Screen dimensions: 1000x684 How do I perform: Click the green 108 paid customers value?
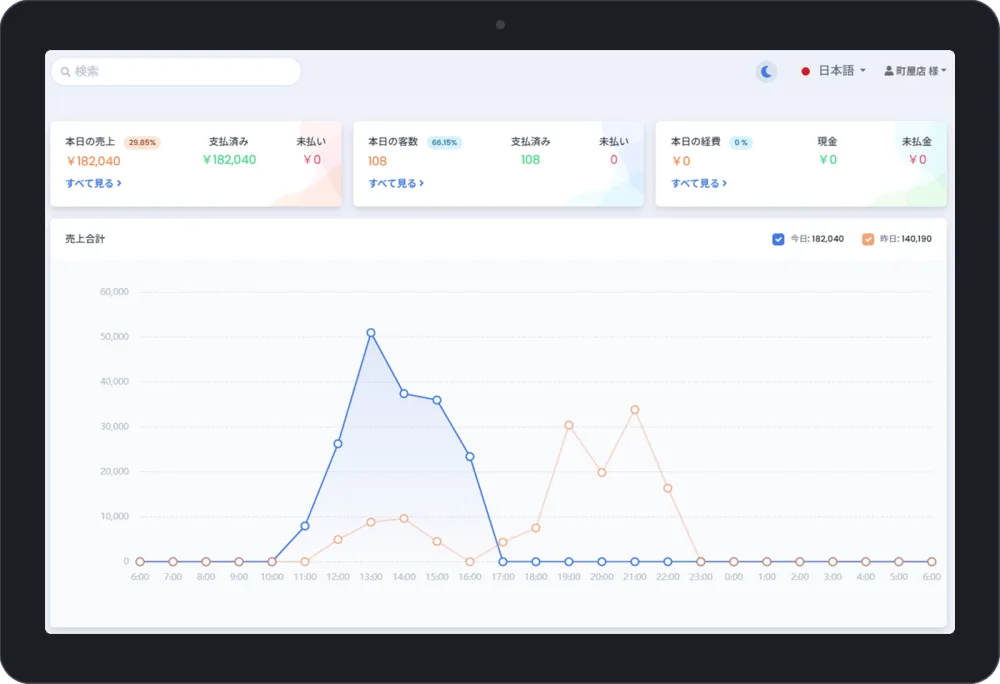coord(531,160)
